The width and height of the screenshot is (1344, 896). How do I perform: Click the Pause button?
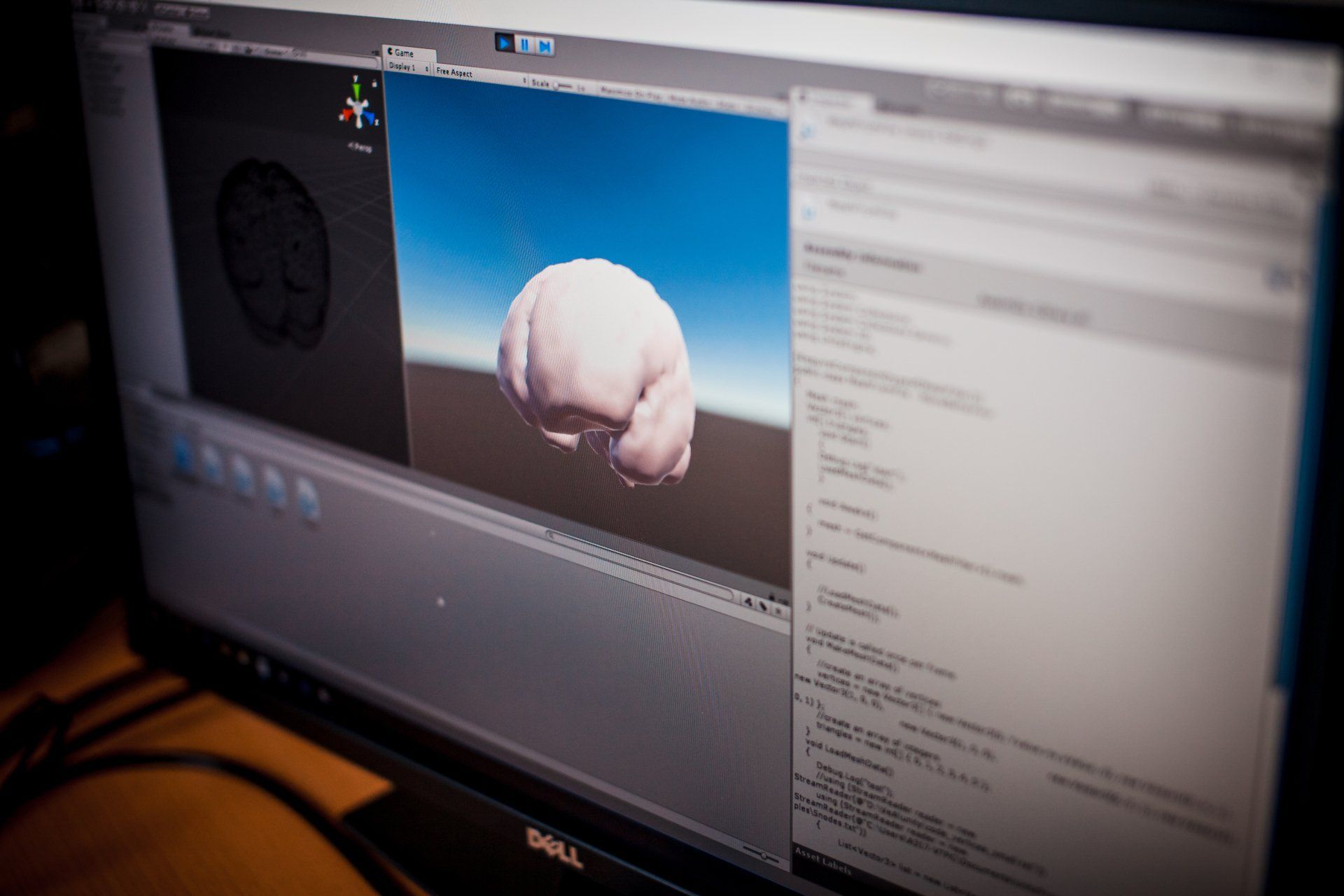pyautogui.click(x=524, y=45)
